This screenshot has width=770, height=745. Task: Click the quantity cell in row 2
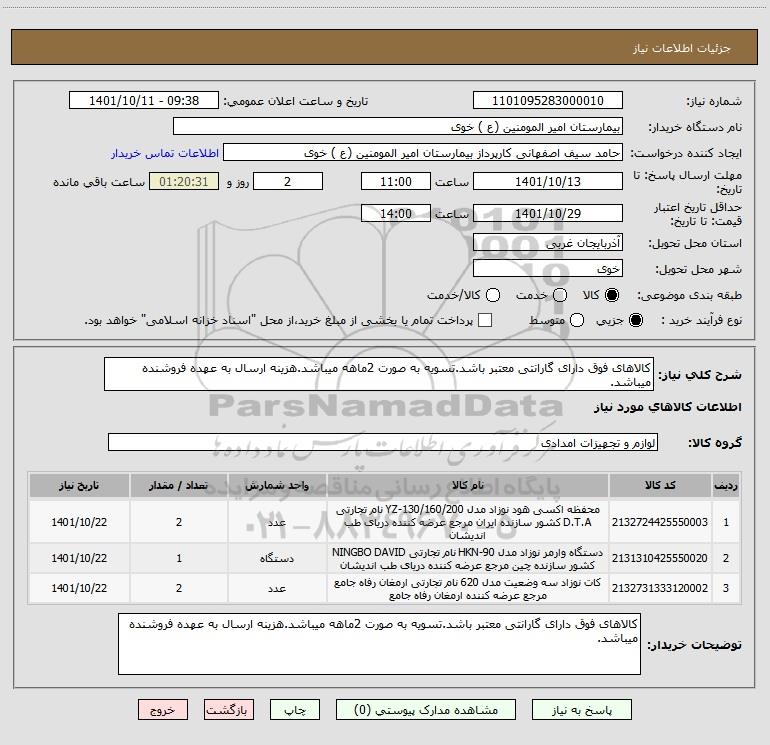[x=179, y=558]
